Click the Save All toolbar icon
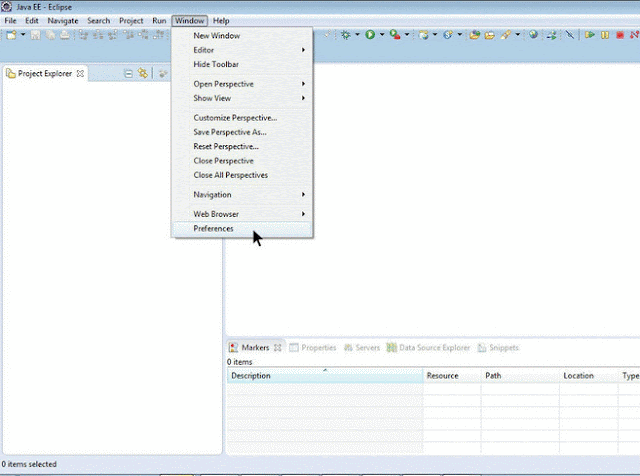This screenshot has height=476, width=640. point(51,35)
